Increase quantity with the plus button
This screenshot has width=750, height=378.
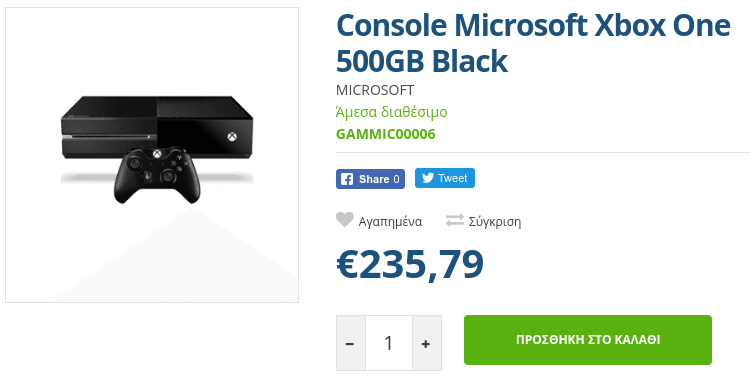coord(427,343)
